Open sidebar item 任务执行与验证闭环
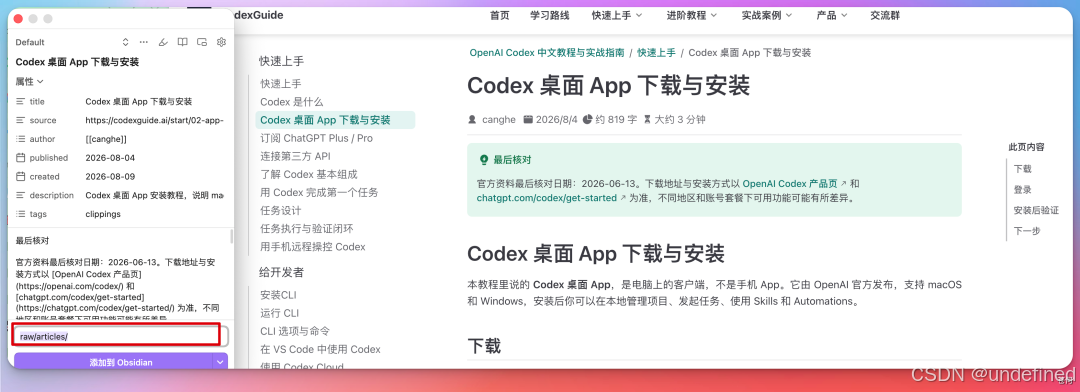Screen dimensions: 1080x392 (x=307, y=228)
